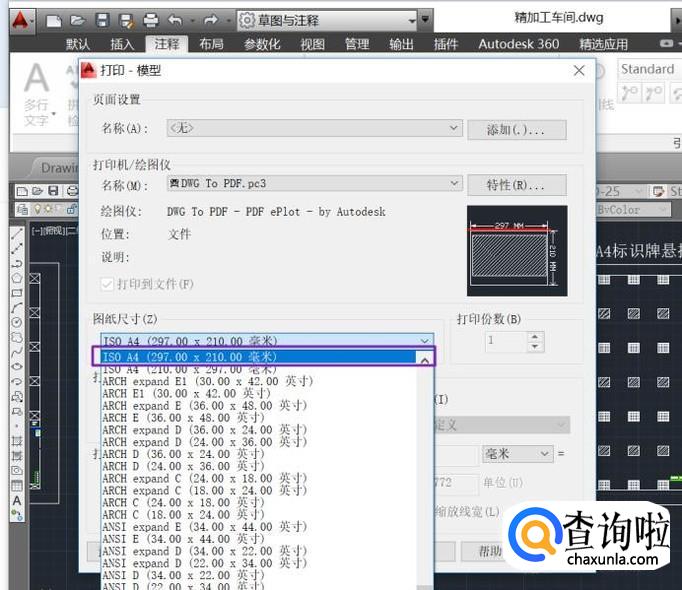Select the Multiline Text tool in the ribbon
Image resolution: width=682 pixels, height=590 pixels.
tap(37, 94)
